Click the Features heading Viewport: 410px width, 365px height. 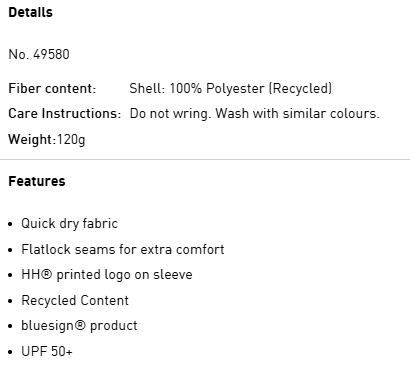click(37, 181)
